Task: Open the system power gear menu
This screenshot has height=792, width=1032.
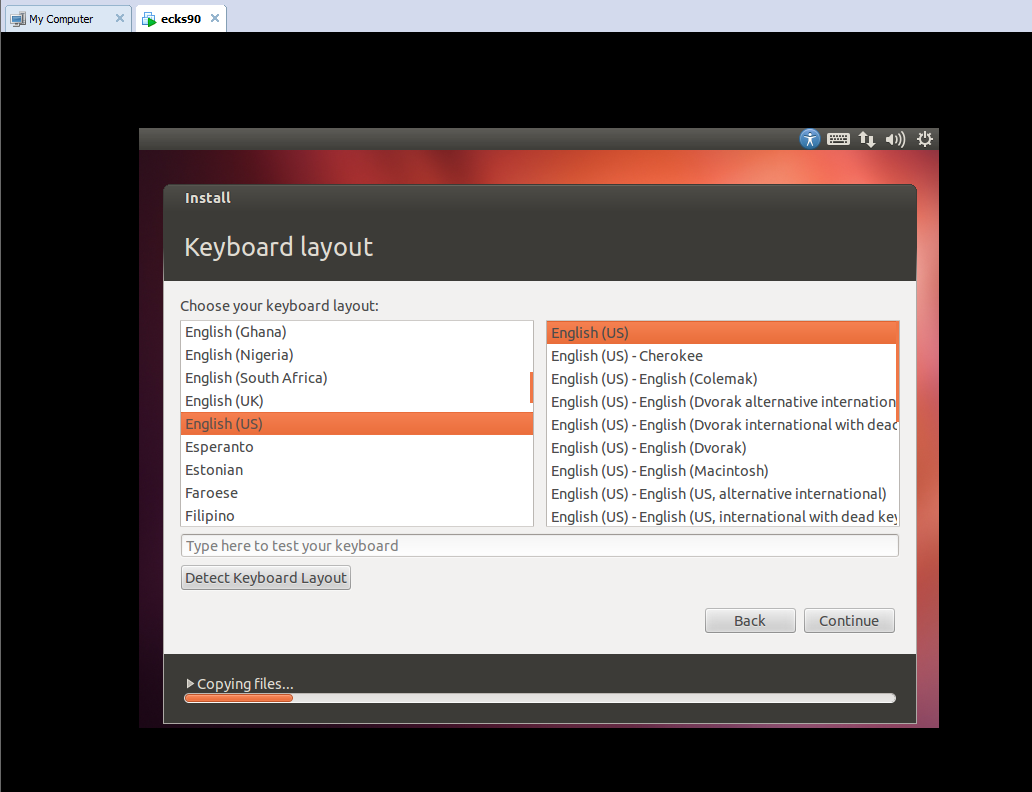Action: [925, 139]
